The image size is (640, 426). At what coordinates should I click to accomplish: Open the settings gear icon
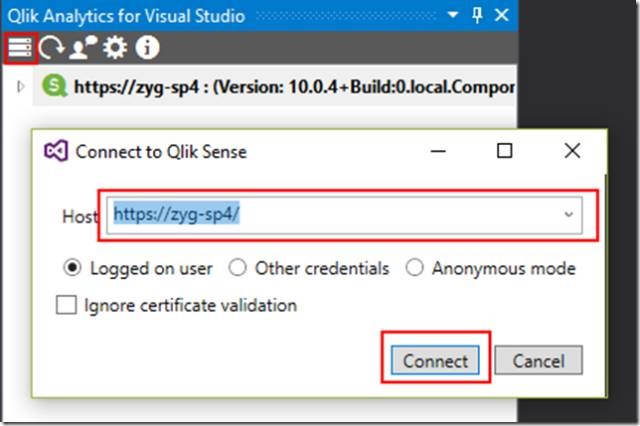115,48
